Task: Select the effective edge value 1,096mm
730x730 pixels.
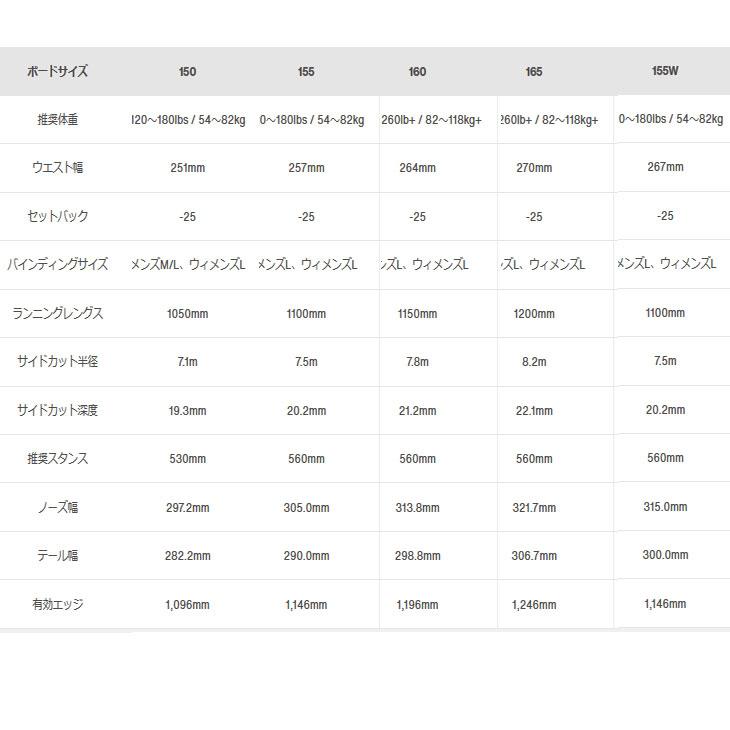Action: point(187,605)
